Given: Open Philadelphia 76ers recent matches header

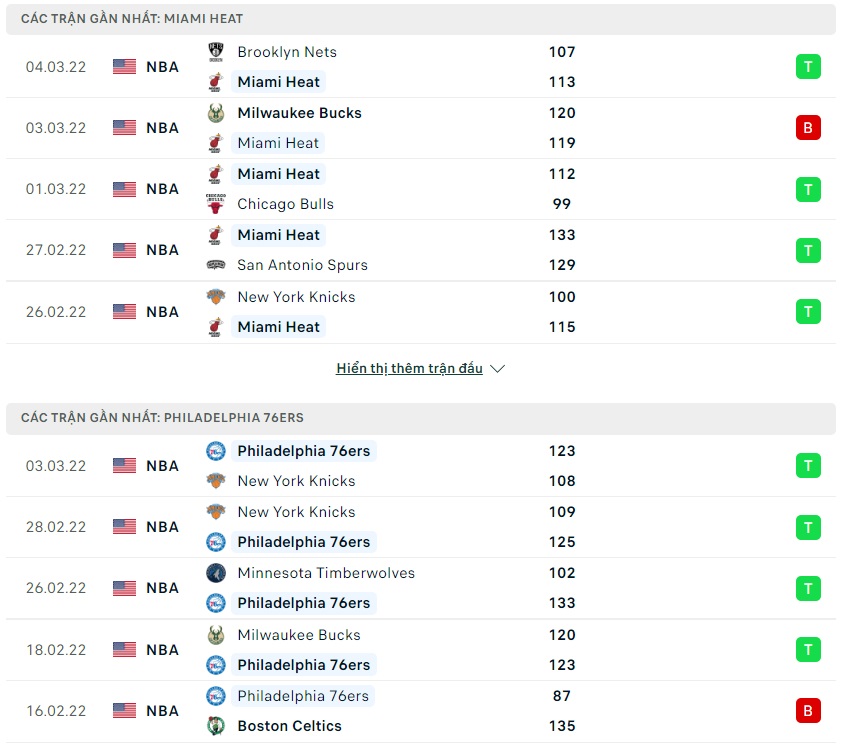Looking at the screenshot, I should pos(164,417).
